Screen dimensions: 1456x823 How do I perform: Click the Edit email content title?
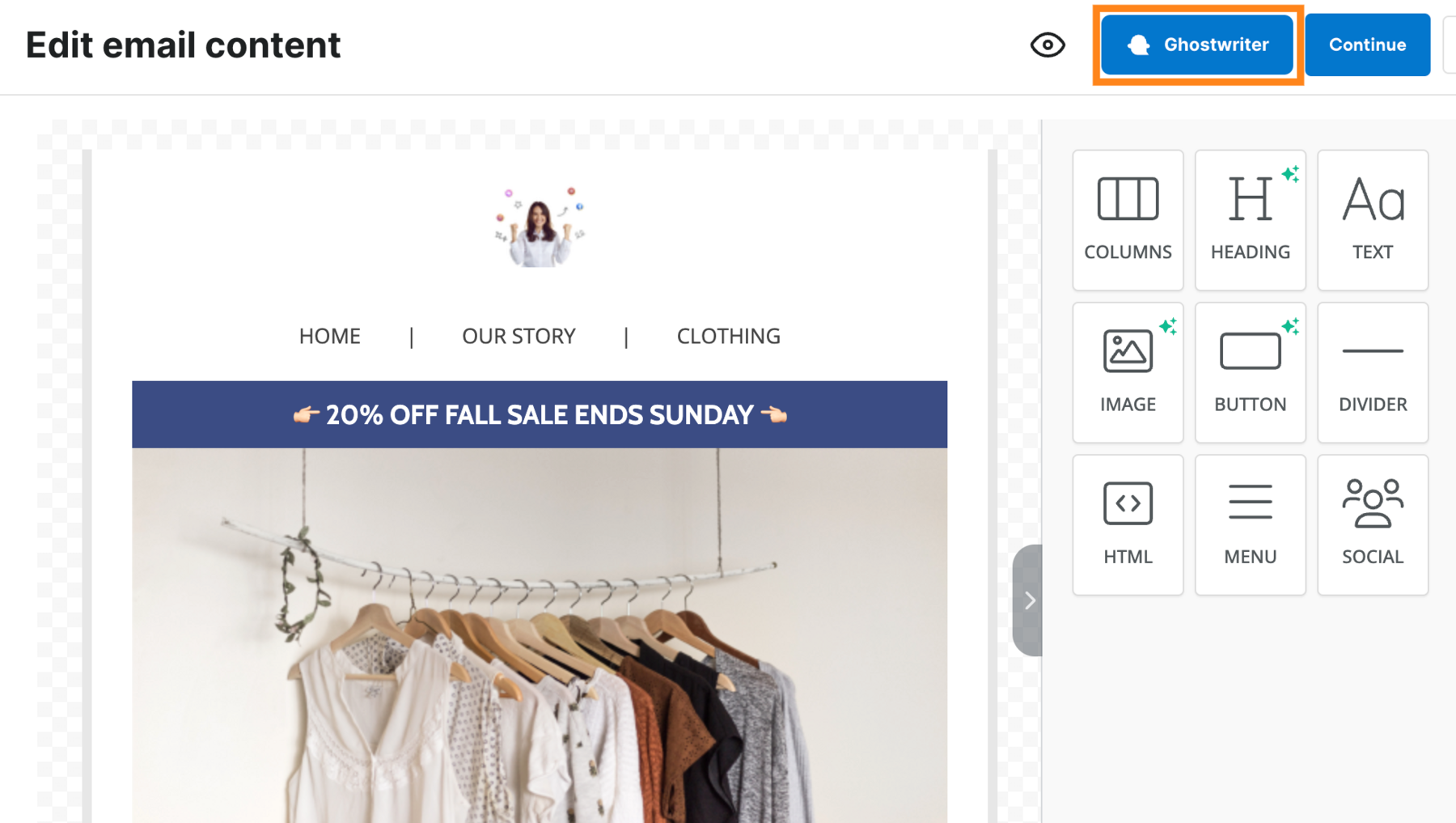pos(183,45)
